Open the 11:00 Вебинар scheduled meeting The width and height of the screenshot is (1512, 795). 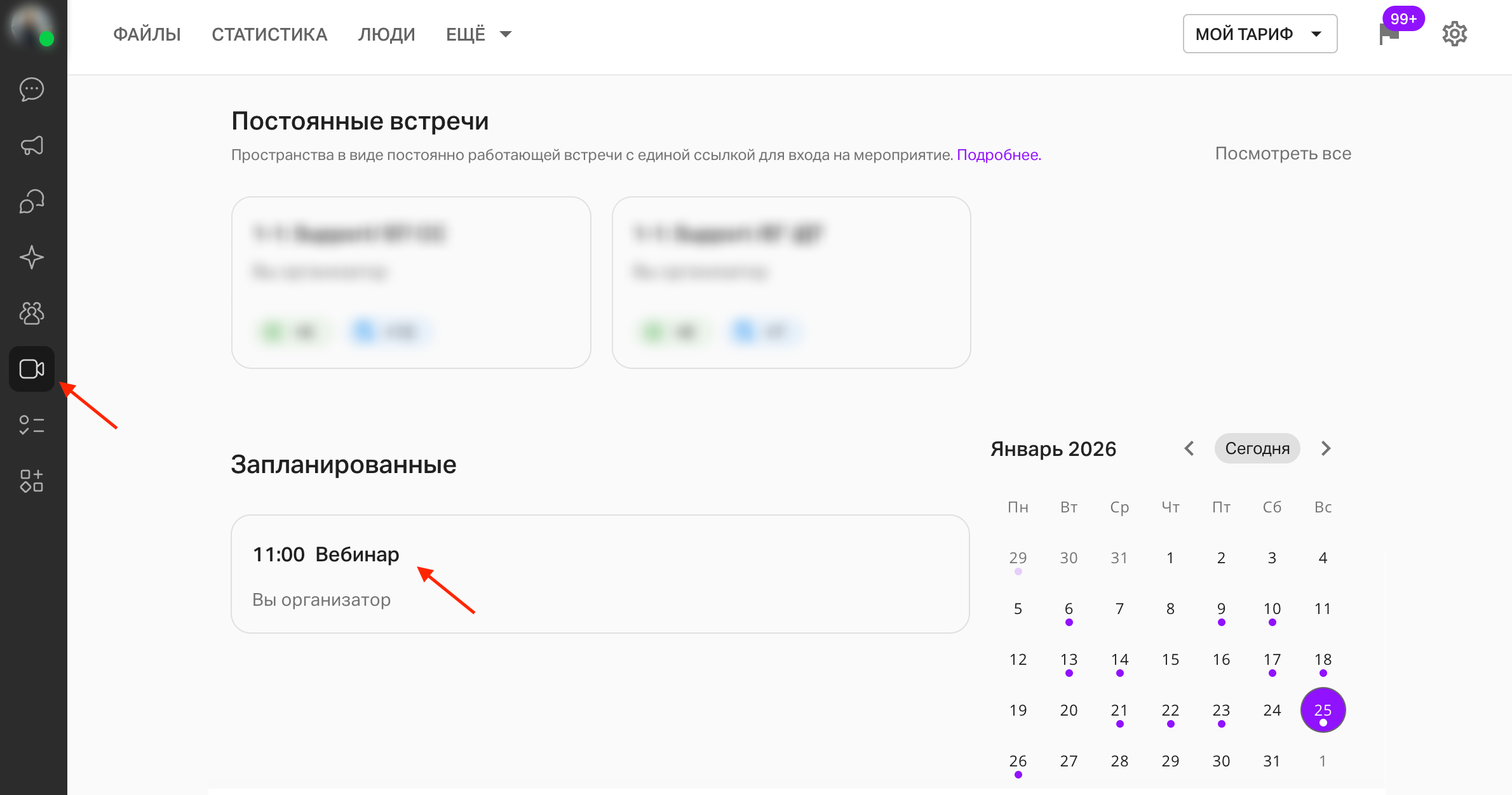600,574
